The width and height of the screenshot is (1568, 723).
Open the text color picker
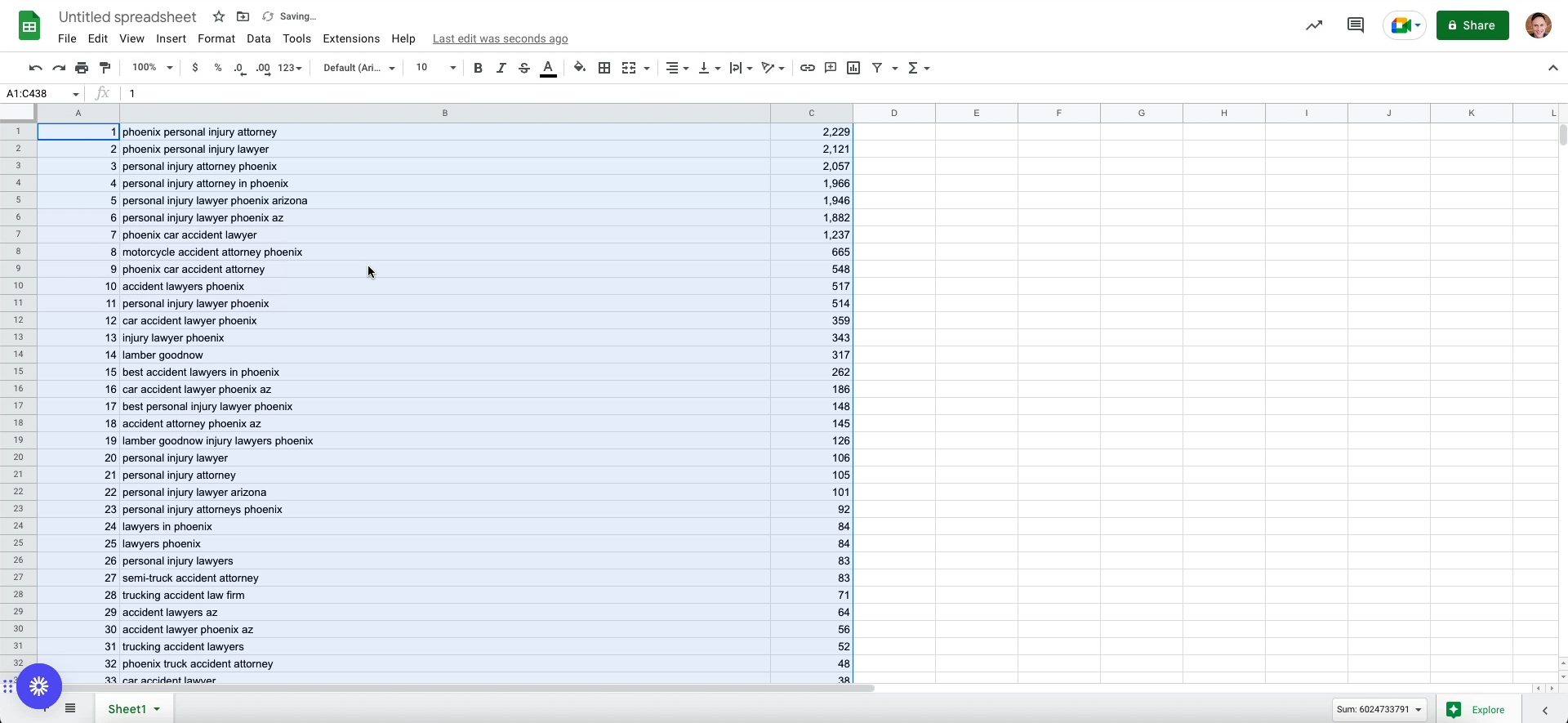548,68
